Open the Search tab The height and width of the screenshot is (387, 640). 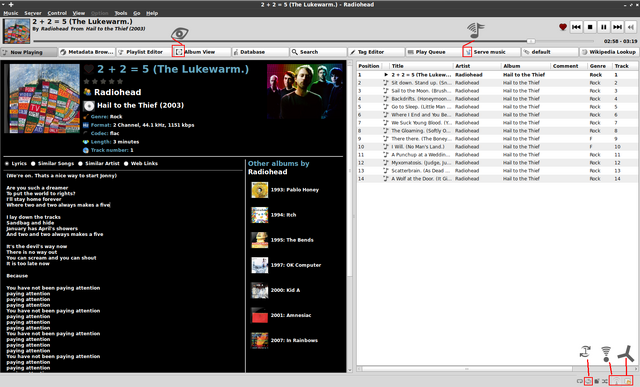(x=318, y=52)
